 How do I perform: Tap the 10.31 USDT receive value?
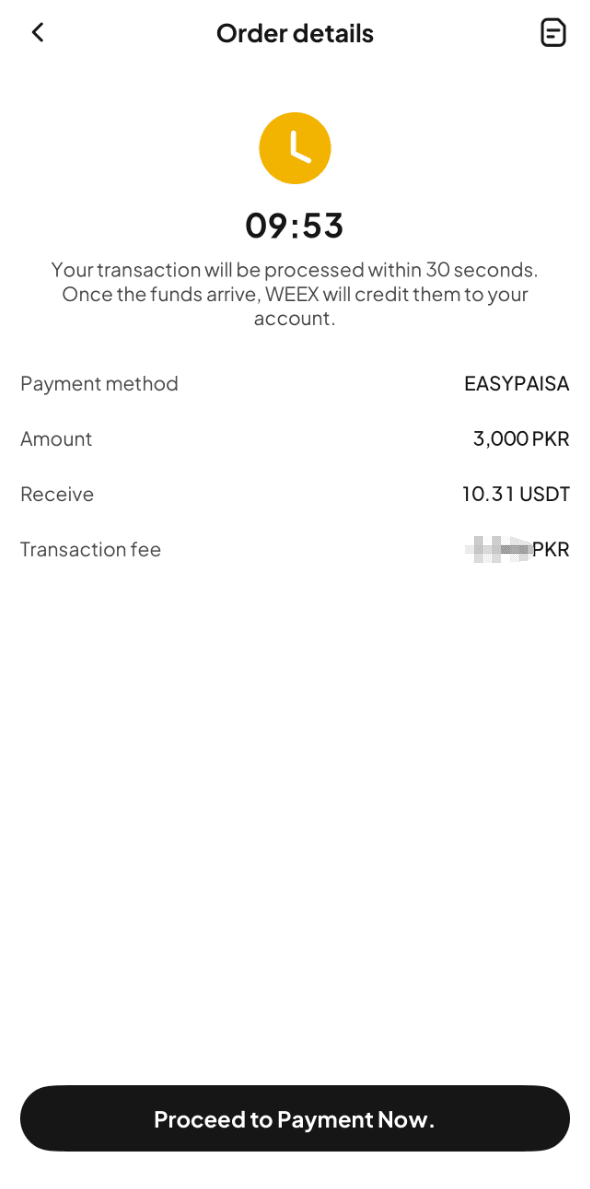click(x=516, y=494)
